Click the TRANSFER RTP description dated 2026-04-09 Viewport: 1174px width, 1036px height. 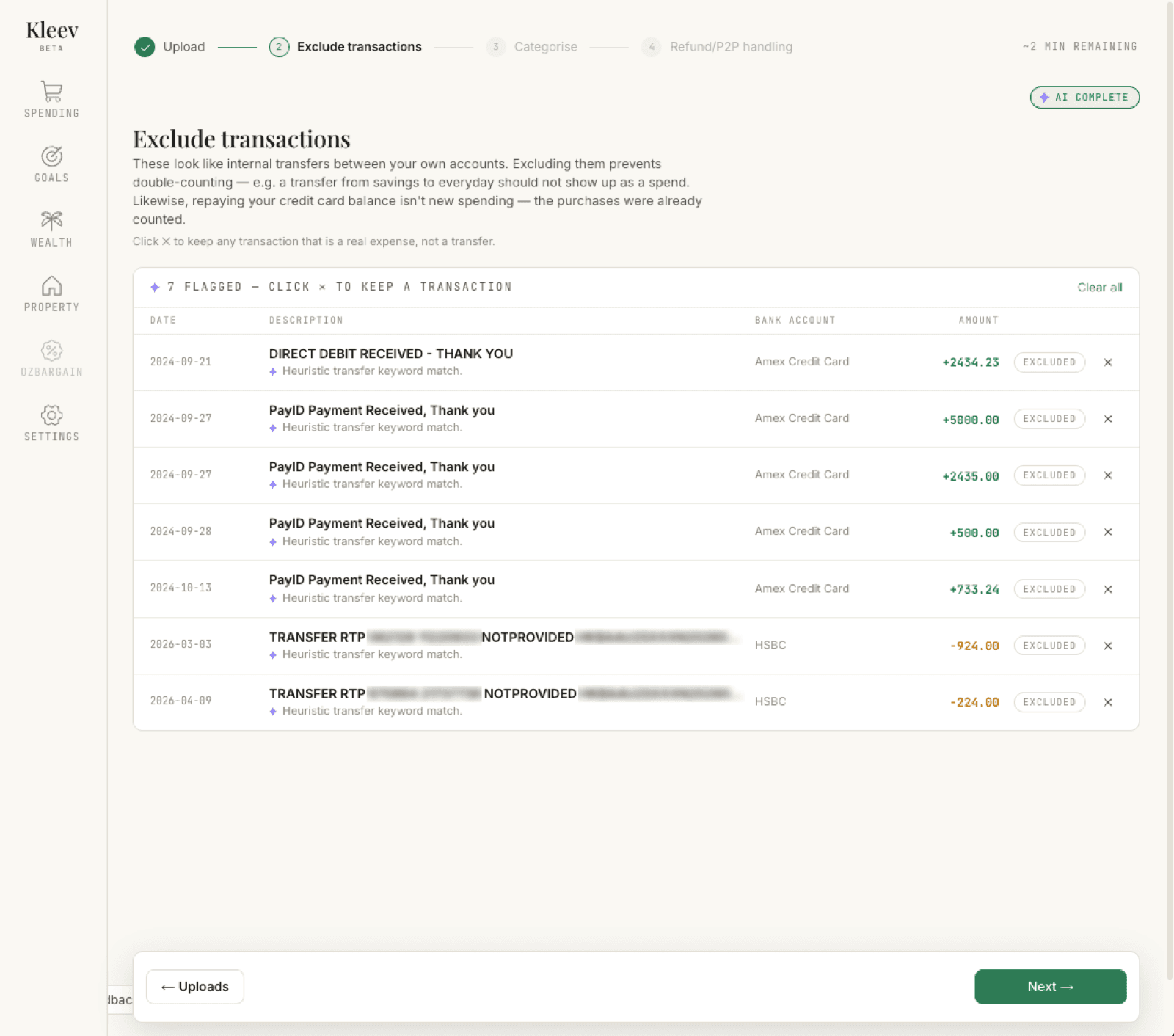(505, 693)
